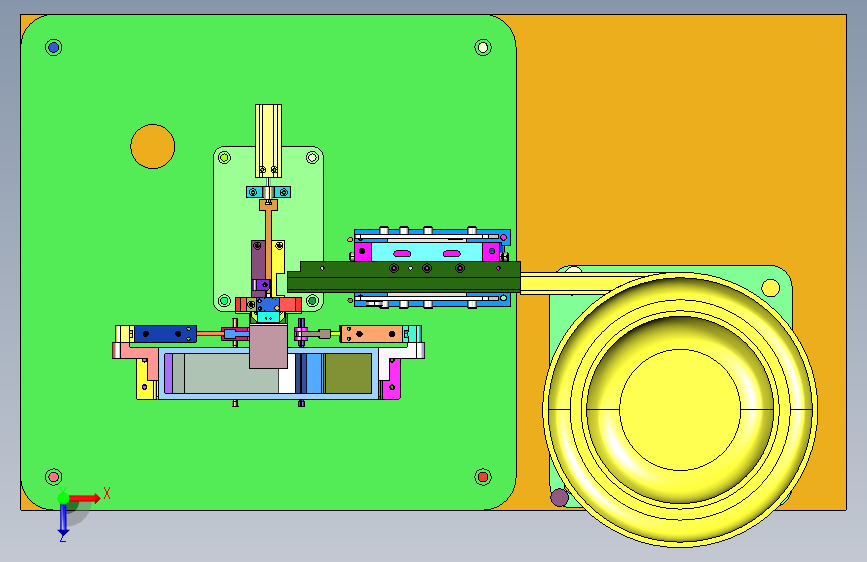Select the mauve square block in the center
Viewport: 867px width, 562px height.
click(x=268, y=347)
